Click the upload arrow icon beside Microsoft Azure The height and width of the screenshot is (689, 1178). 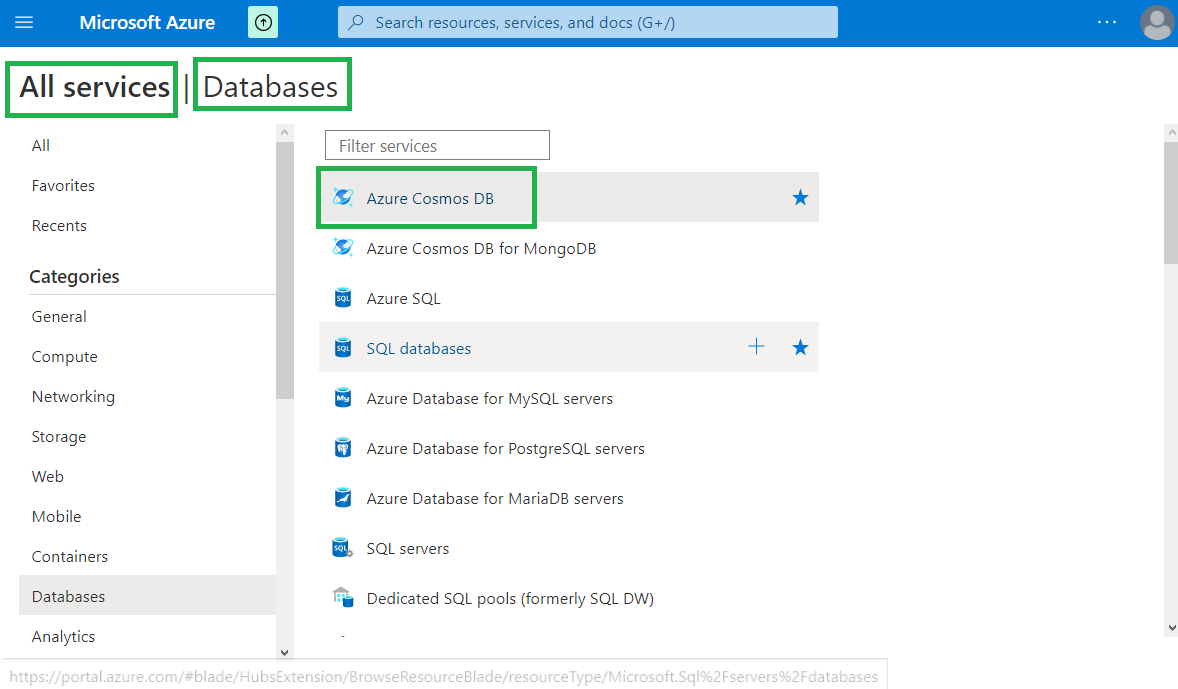coord(263,23)
